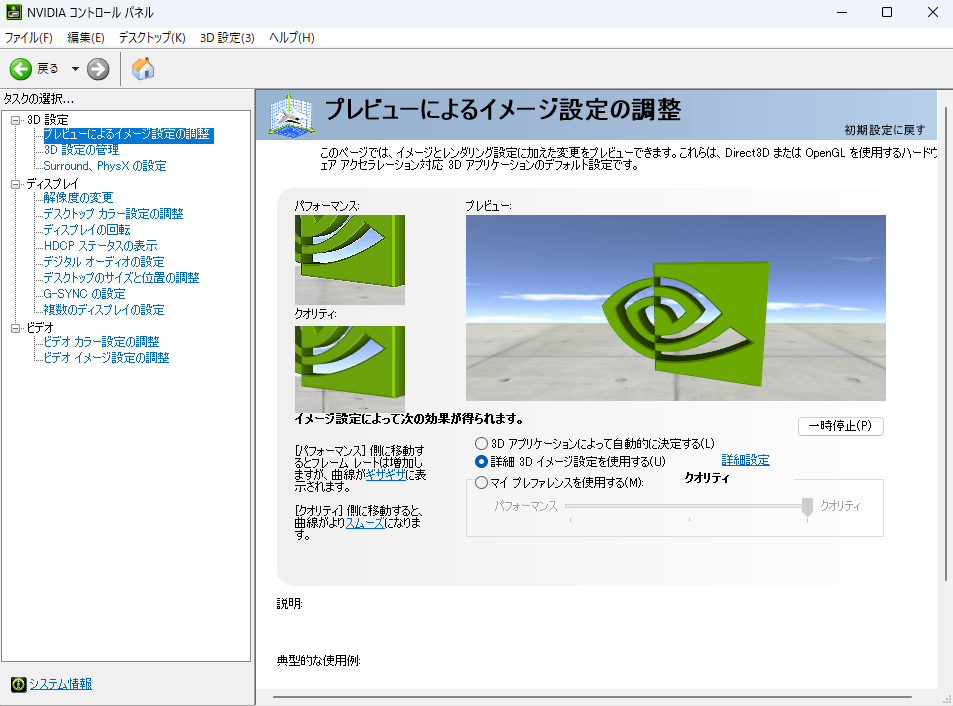The height and width of the screenshot is (706, 953).
Task: Open デスクトップ カラー設定の調整 page
Action: (x=113, y=214)
